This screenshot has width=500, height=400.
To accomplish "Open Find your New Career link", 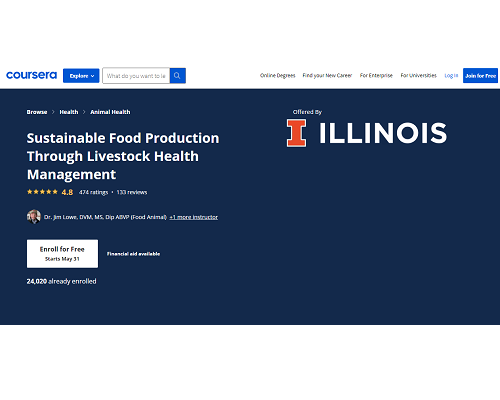I will pos(327,76).
